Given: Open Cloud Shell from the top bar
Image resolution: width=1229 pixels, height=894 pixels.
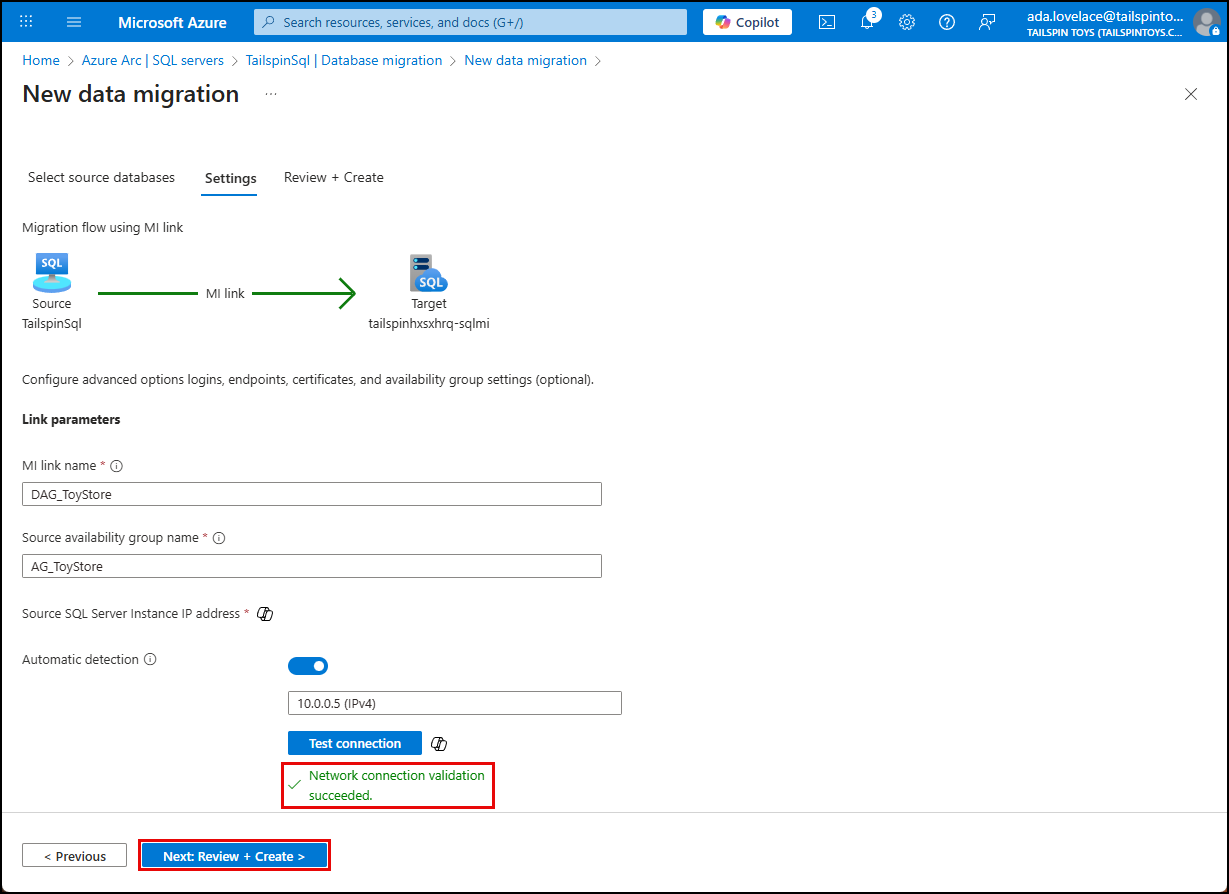Looking at the screenshot, I should tap(827, 22).
